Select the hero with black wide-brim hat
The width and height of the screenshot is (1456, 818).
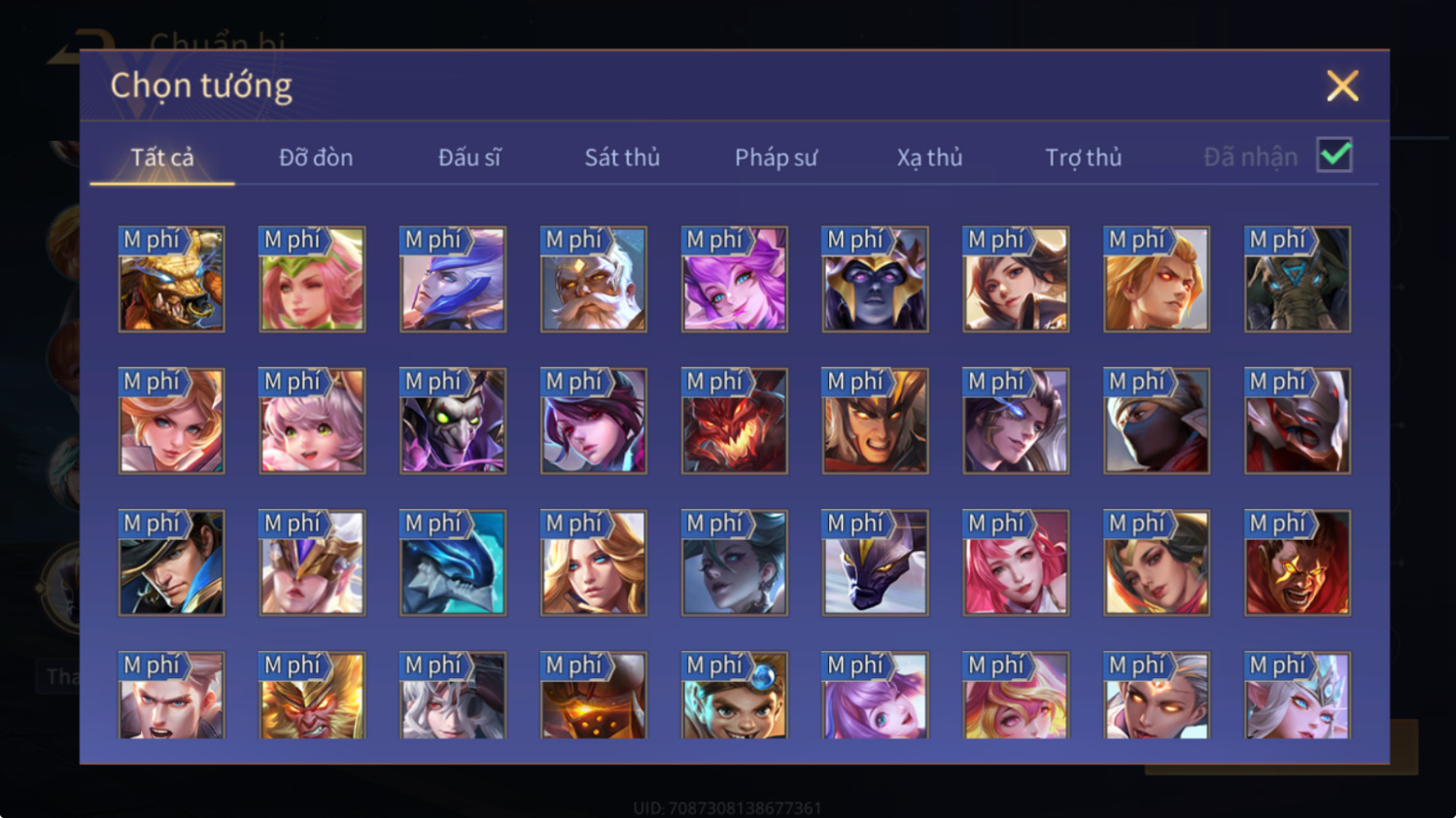coord(171,562)
